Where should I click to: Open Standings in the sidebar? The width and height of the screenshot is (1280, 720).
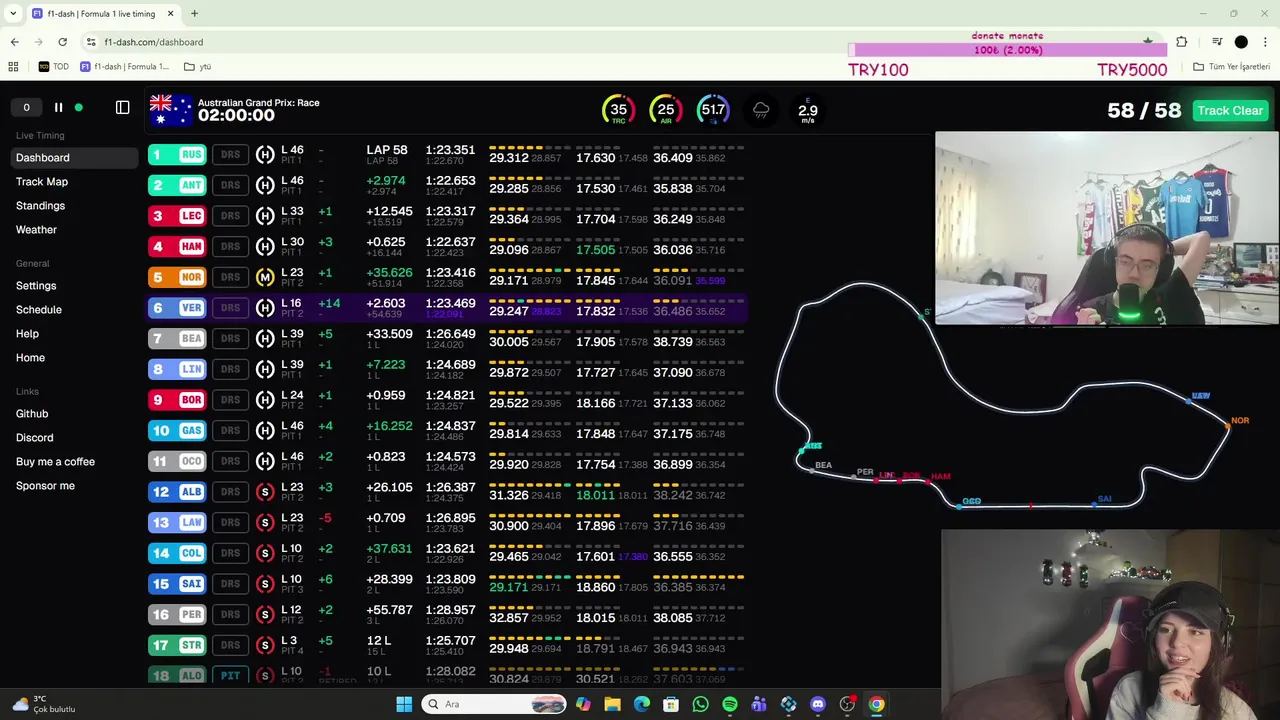point(40,205)
